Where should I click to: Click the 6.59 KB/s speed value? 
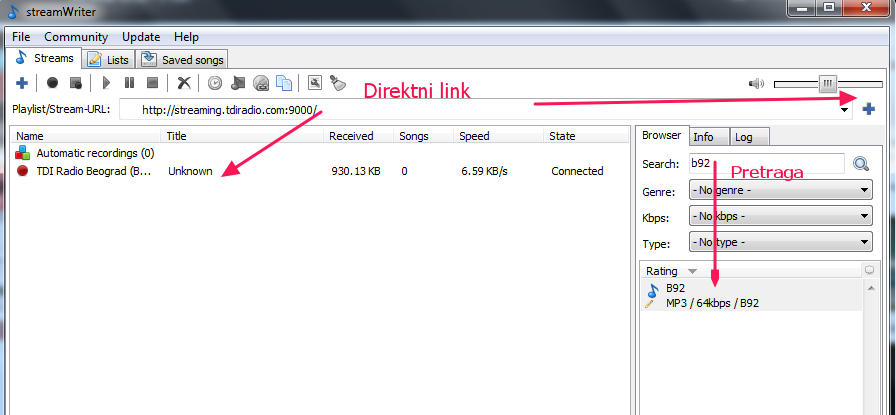(x=485, y=171)
